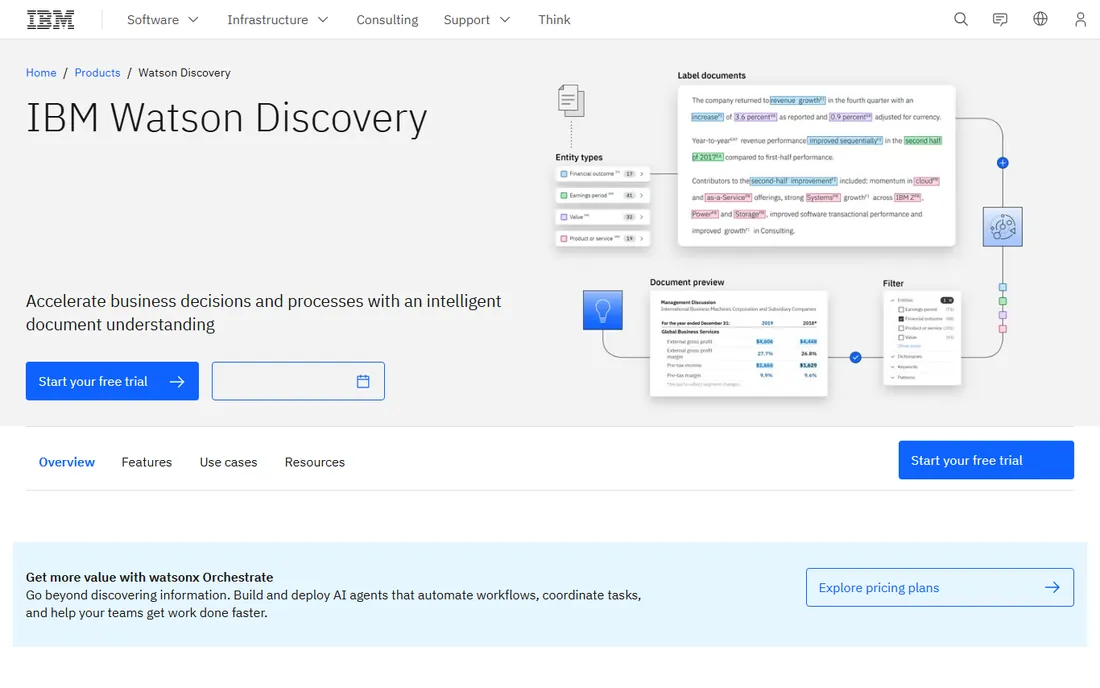Tick the Earnings period checkbox in Filter
The width and height of the screenshot is (1100, 688).
click(x=901, y=309)
